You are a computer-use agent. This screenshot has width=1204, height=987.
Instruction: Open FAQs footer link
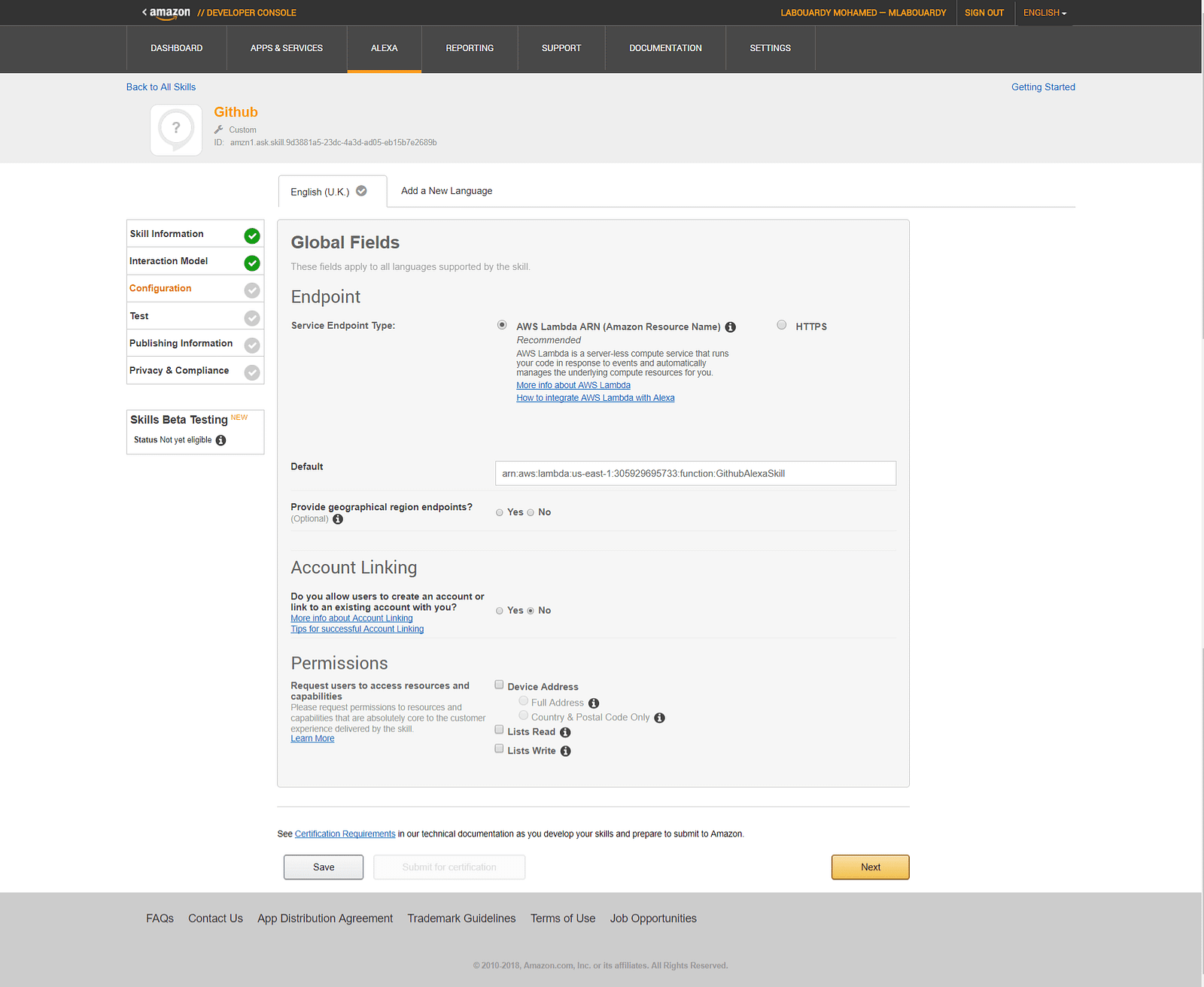click(x=160, y=919)
